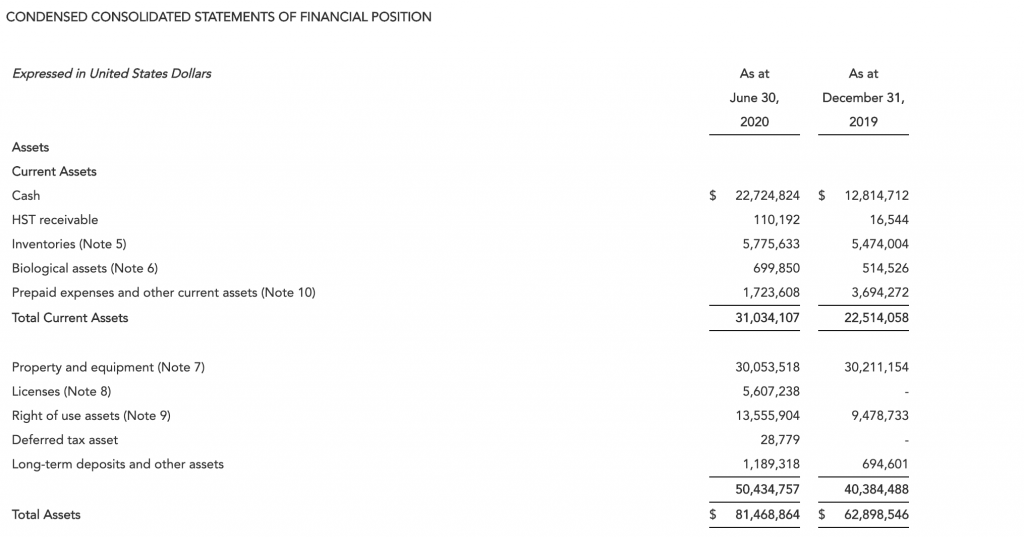1024x537 pixels.
Task: Click the December 31, 2019 column header
Action: 863,98
